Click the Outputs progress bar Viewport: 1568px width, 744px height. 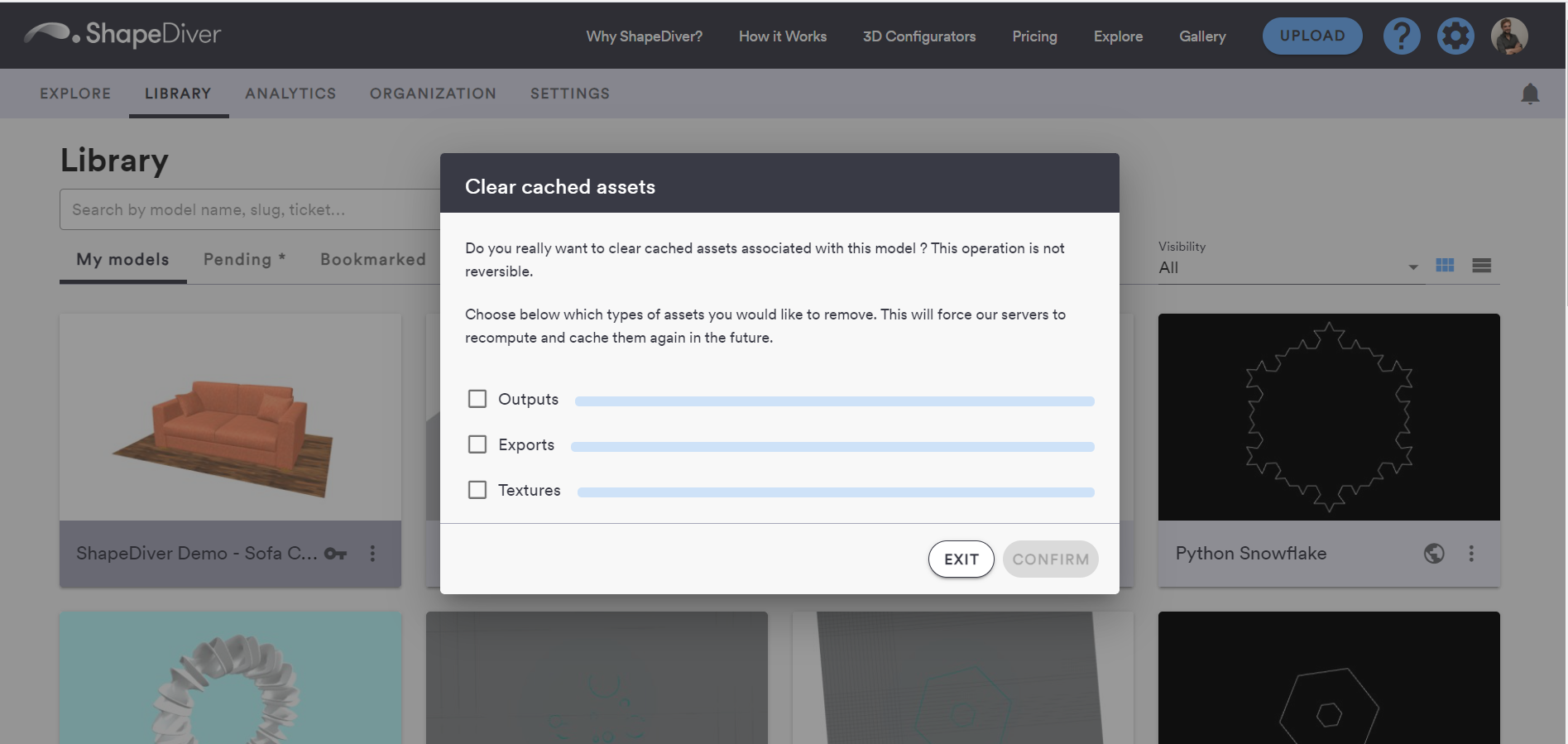click(x=834, y=401)
